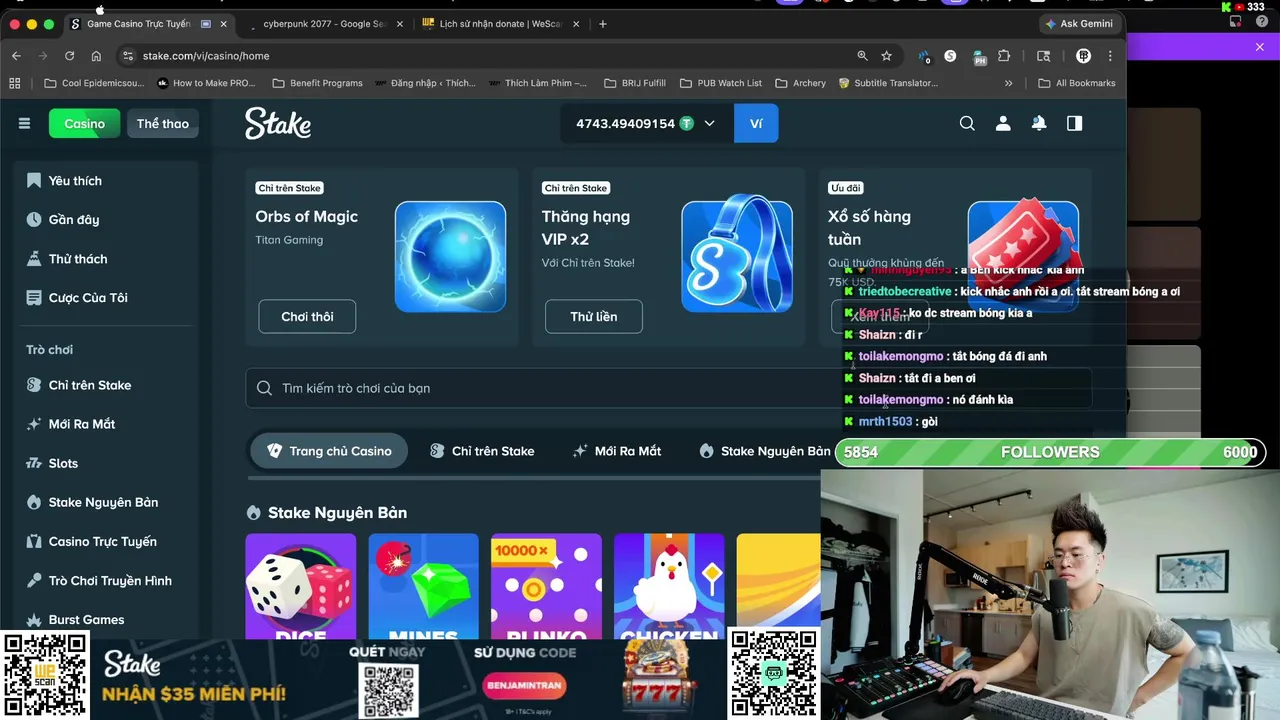
Task: Click the address bar URL
Action: click(x=206, y=56)
